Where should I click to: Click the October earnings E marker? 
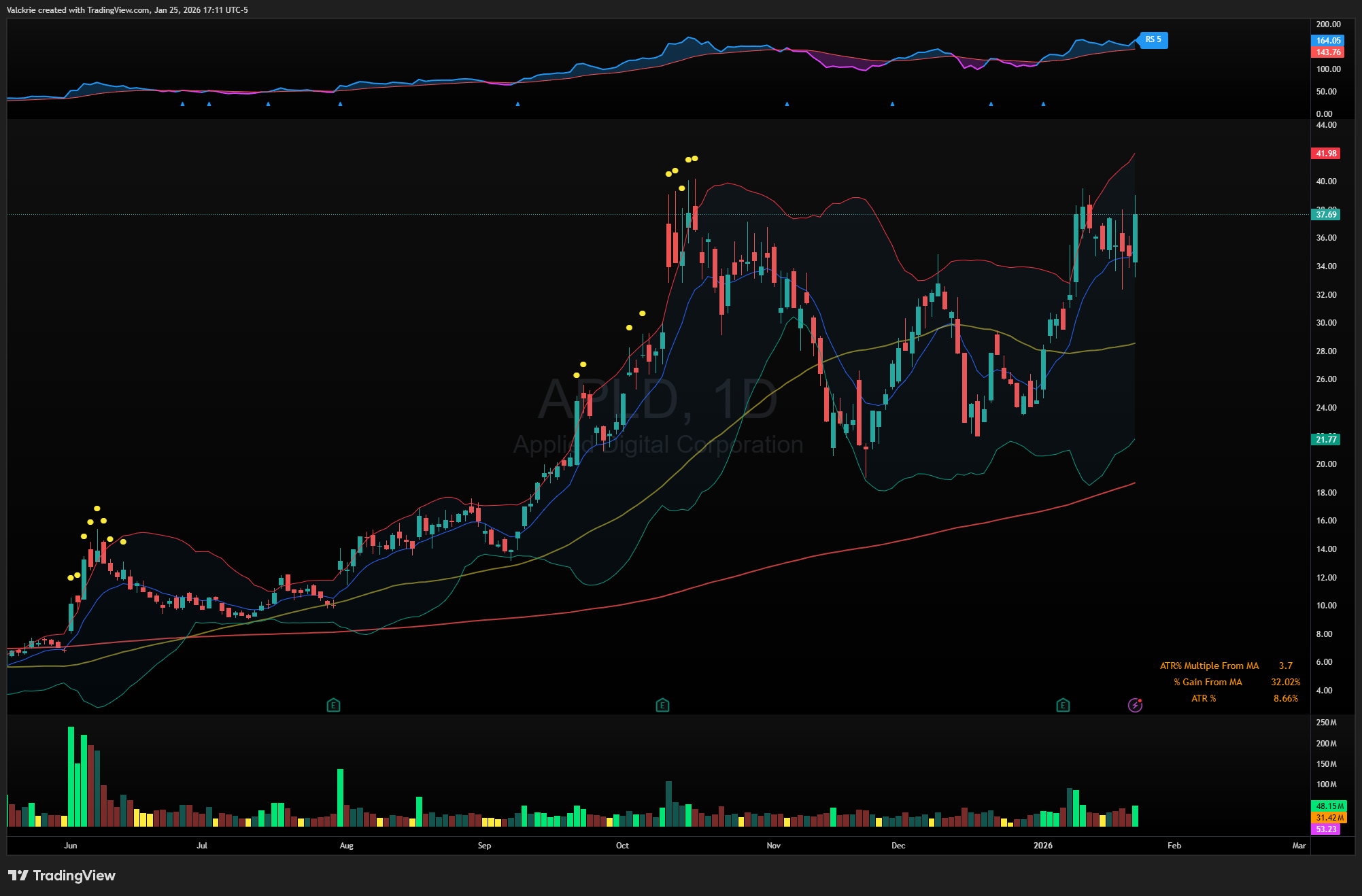[x=662, y=705]
